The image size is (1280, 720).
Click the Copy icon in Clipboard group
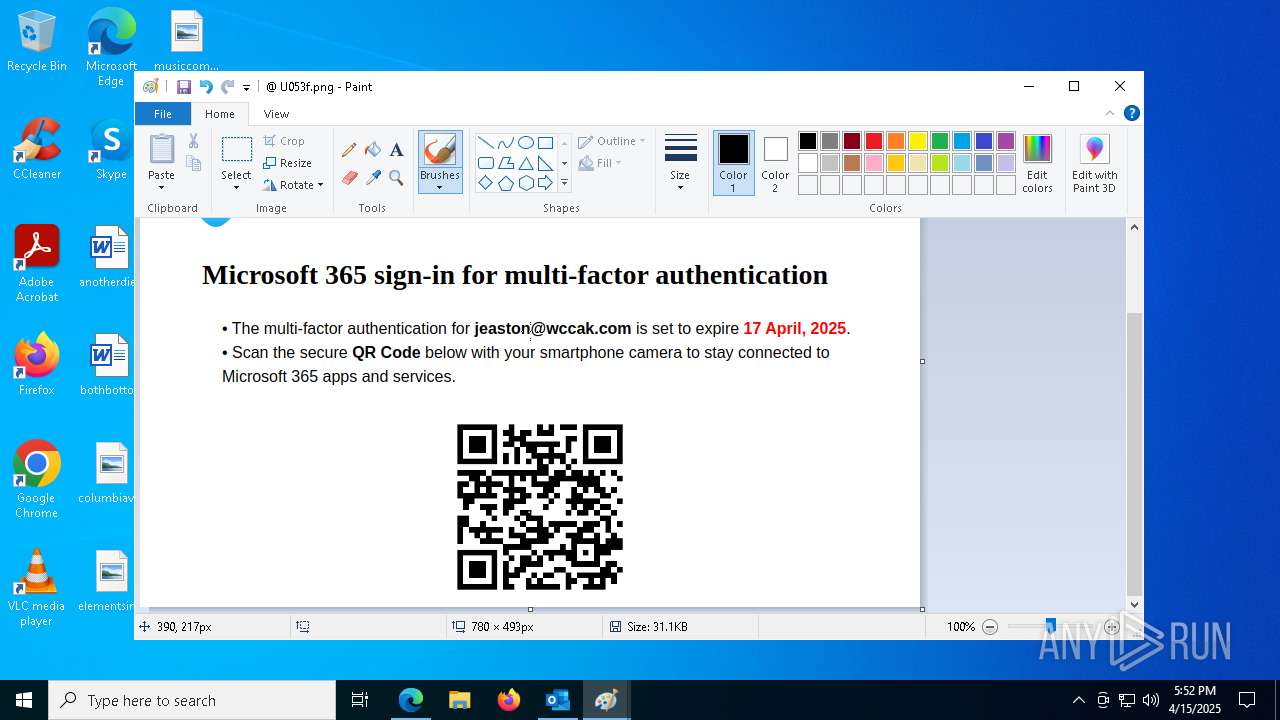click(x=193, y=163)
